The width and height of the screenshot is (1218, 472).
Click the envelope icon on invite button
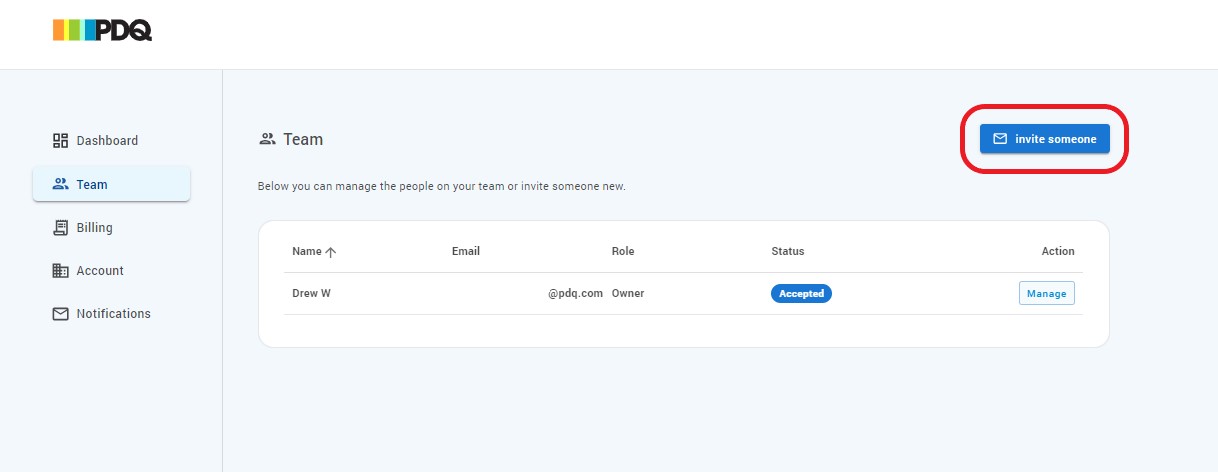tap(1000, 139)
